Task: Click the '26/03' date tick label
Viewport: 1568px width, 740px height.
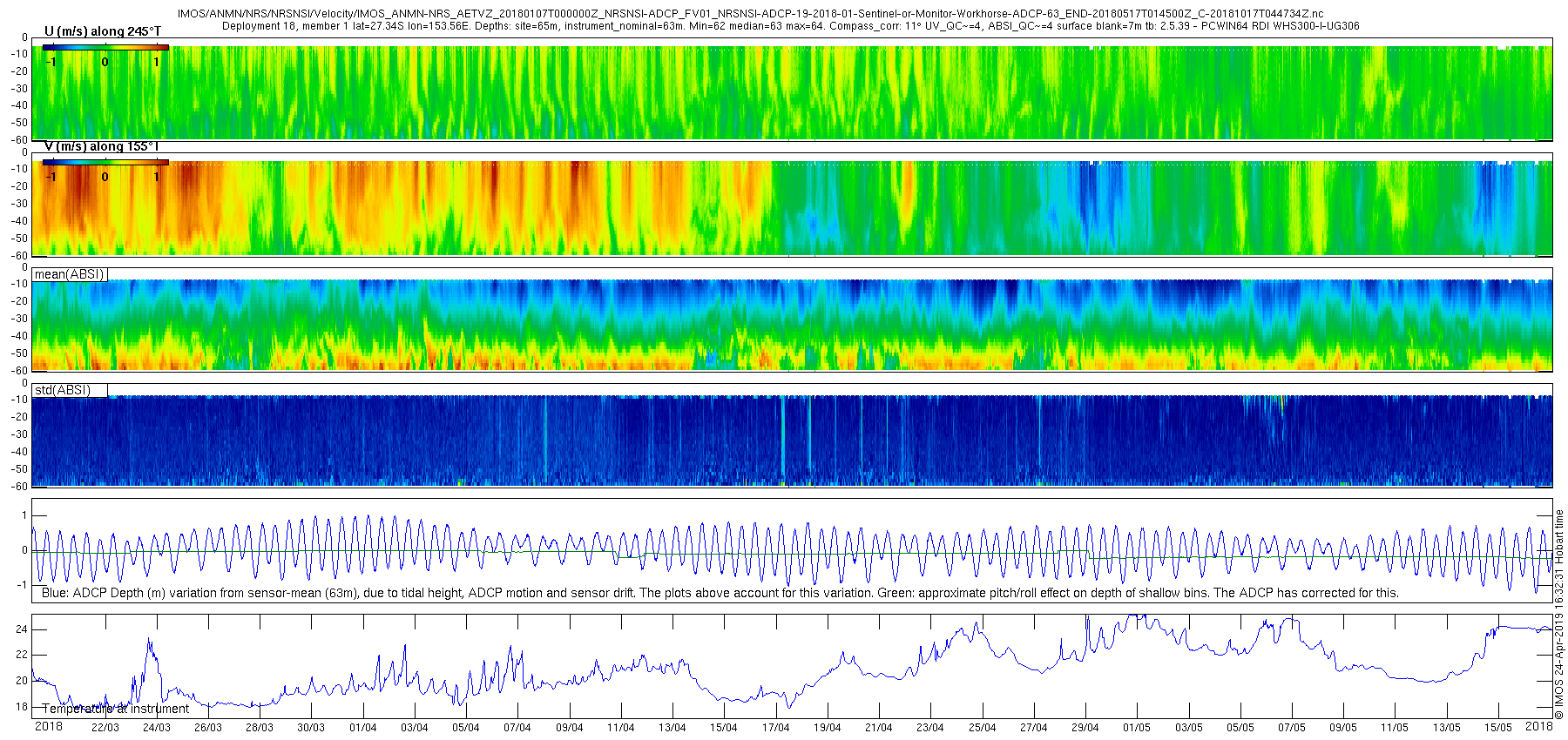Action: [208, 728]
